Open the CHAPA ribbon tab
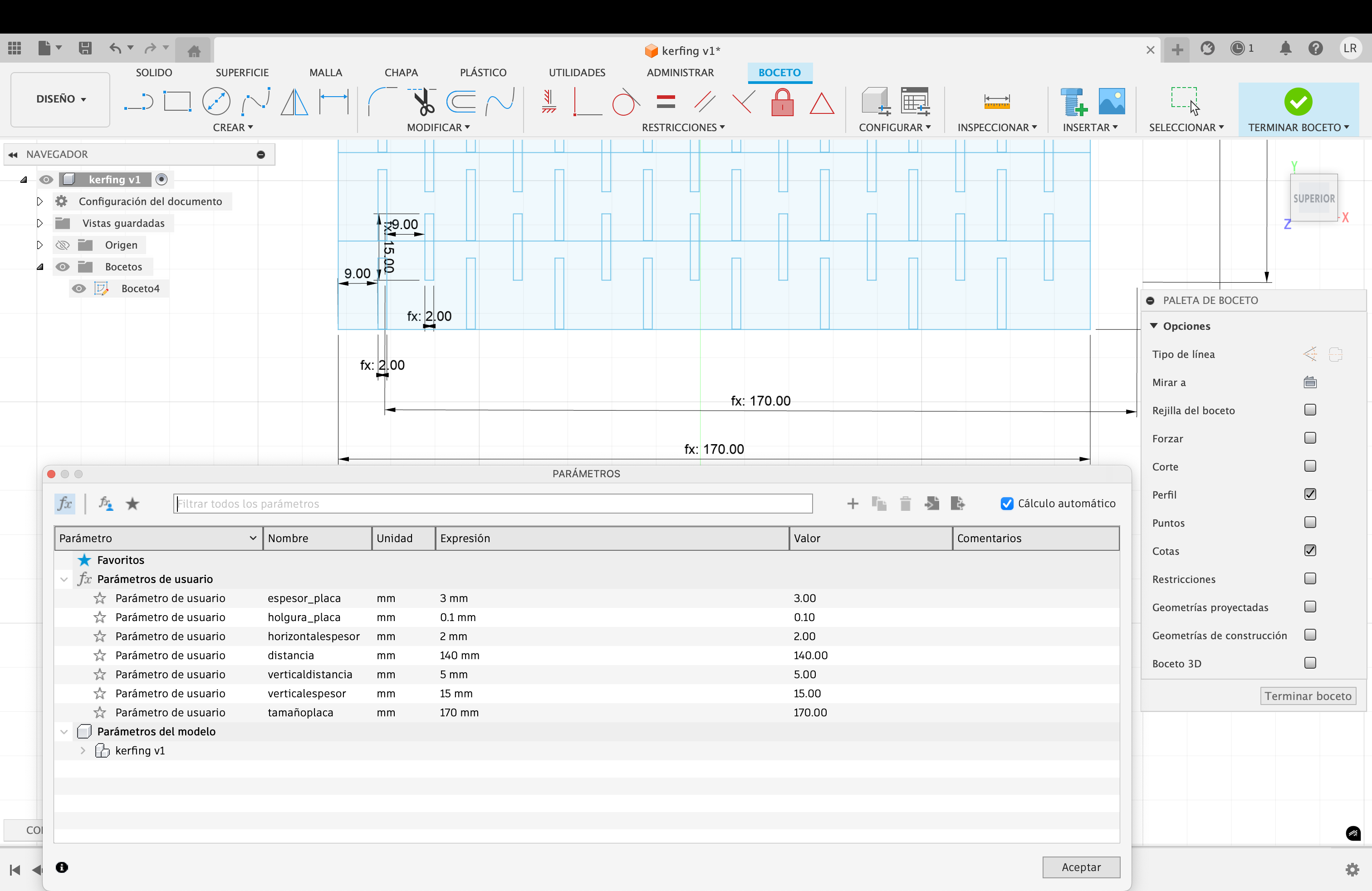The image size is (1372, 891). pyautogui.click(x=401, y=73)
